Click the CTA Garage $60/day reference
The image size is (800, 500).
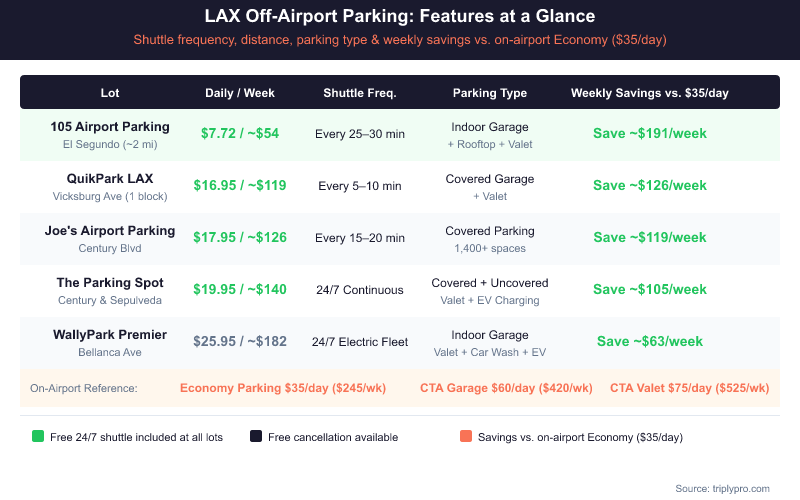click(x=506, y=388)
